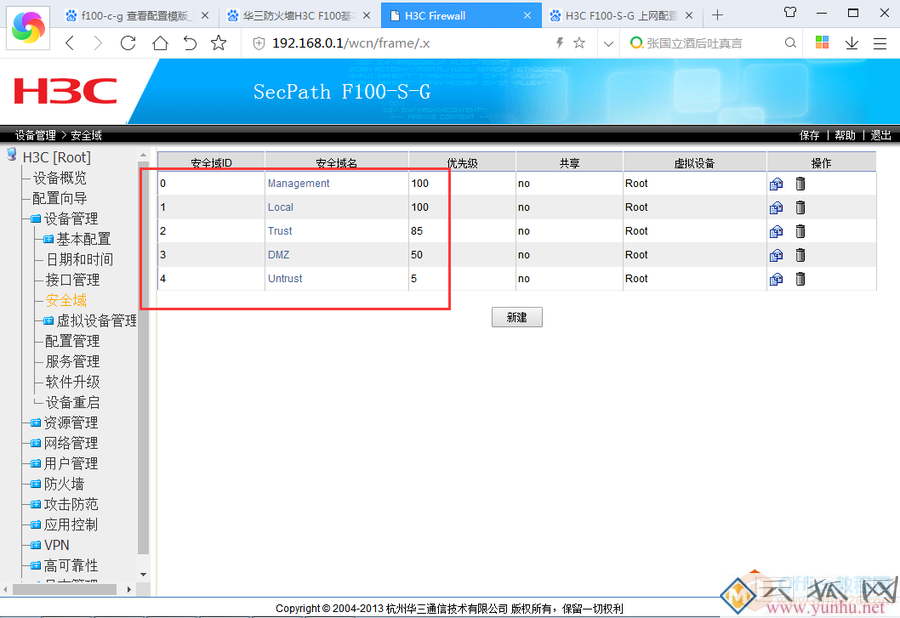The height and width of the screenshot is (618, 900).
Task: Reload the page with browser refresh icon
Action: pos(128,43)
